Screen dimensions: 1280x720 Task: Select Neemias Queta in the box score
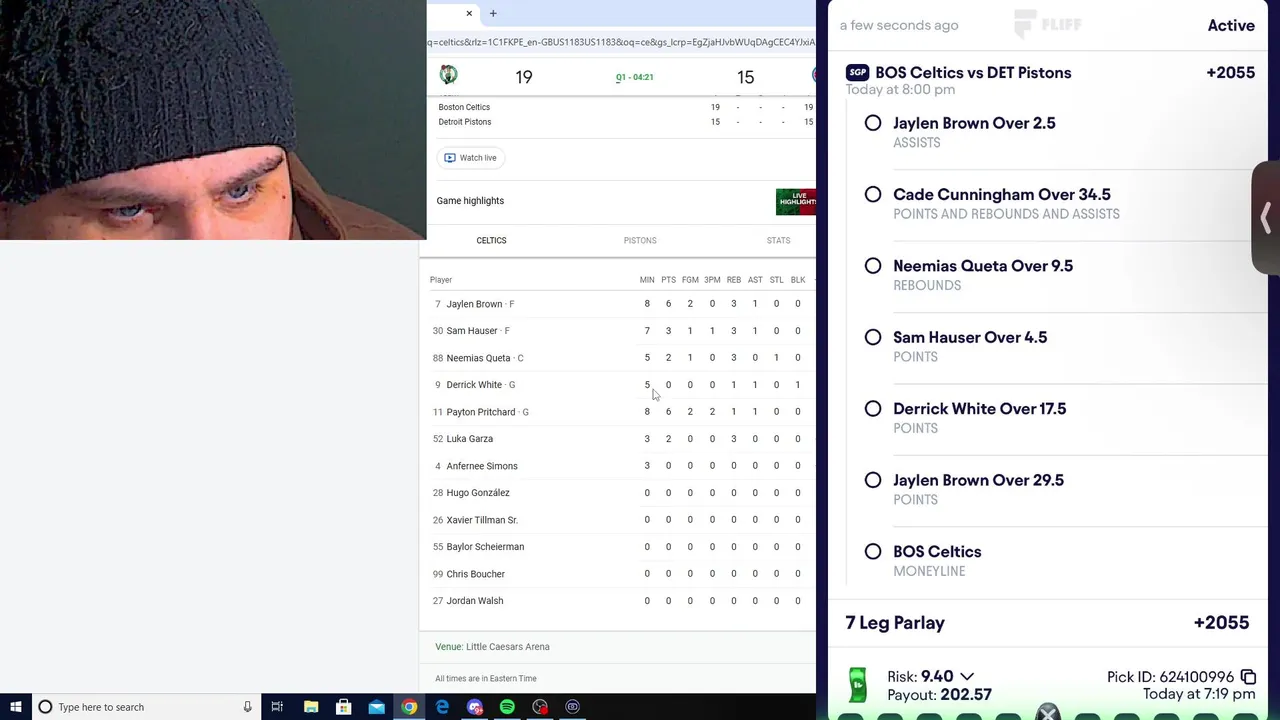pos(478,358)
